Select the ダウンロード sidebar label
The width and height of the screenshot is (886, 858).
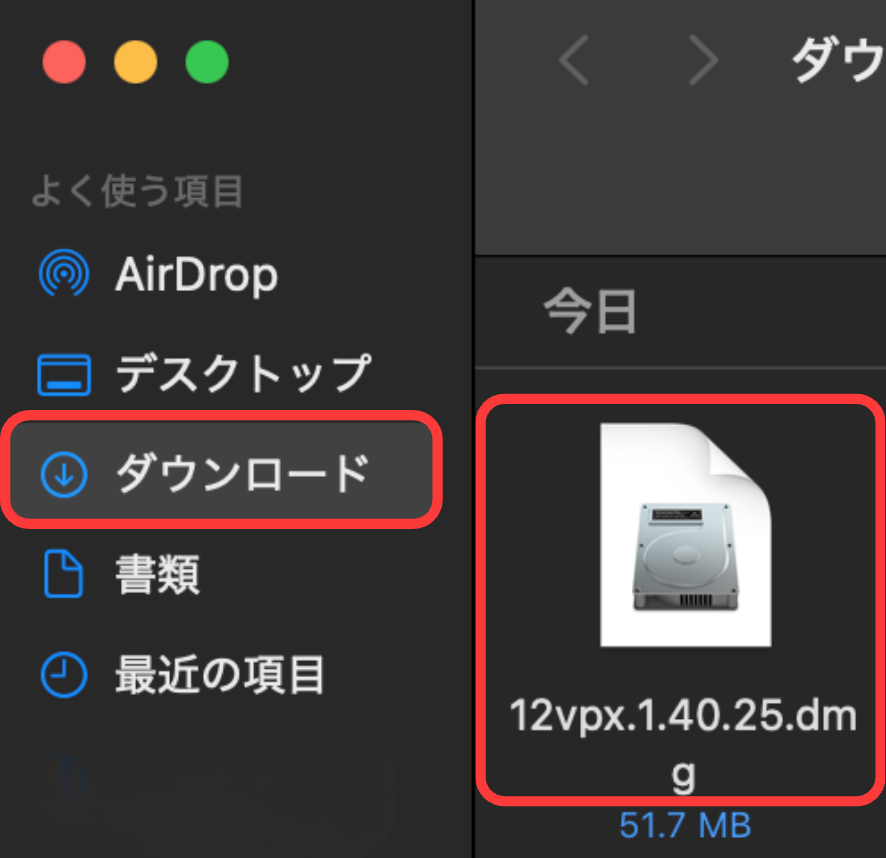coord(243,474)
